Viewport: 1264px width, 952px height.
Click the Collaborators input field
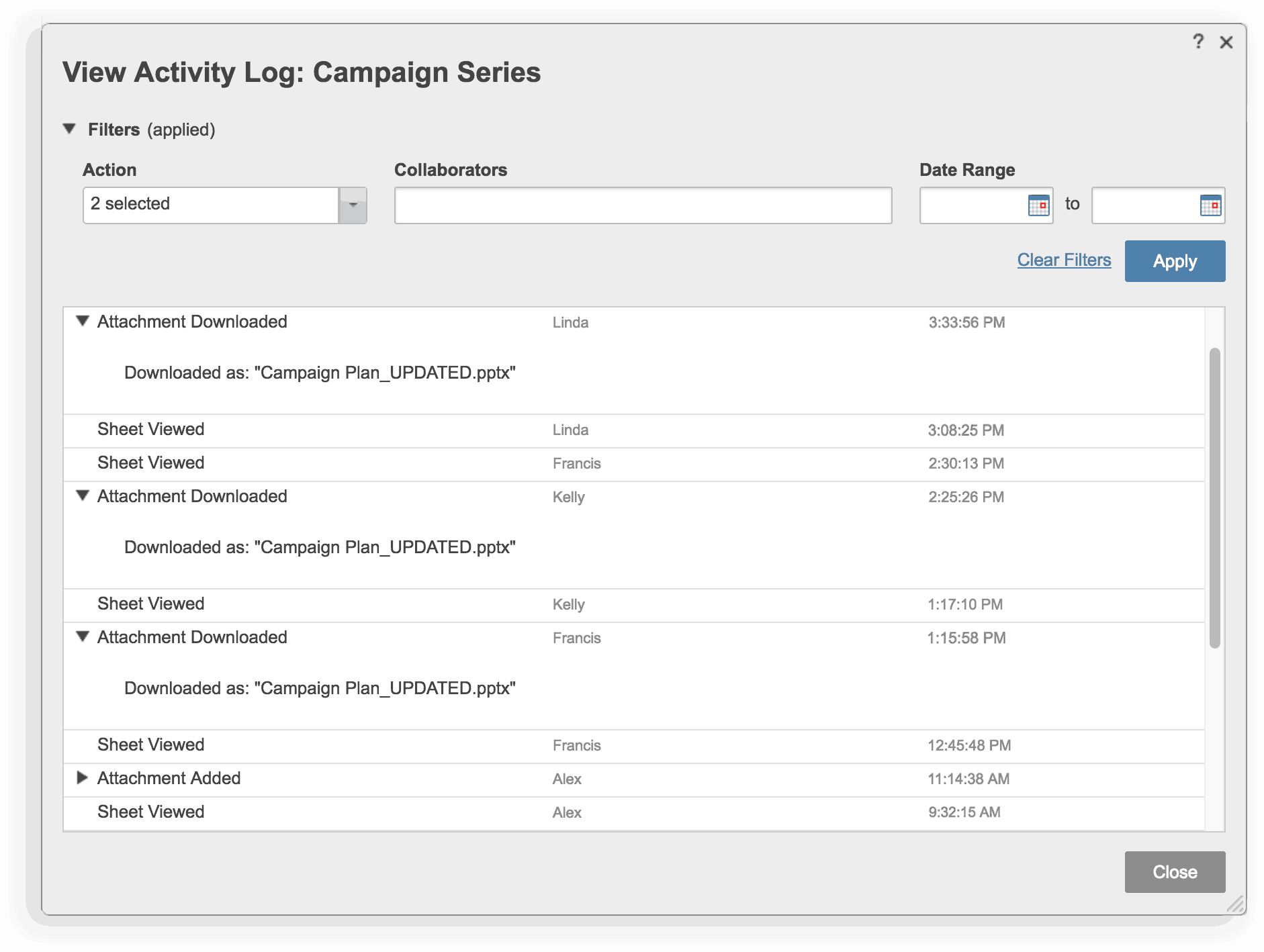(x=643, y=205)
